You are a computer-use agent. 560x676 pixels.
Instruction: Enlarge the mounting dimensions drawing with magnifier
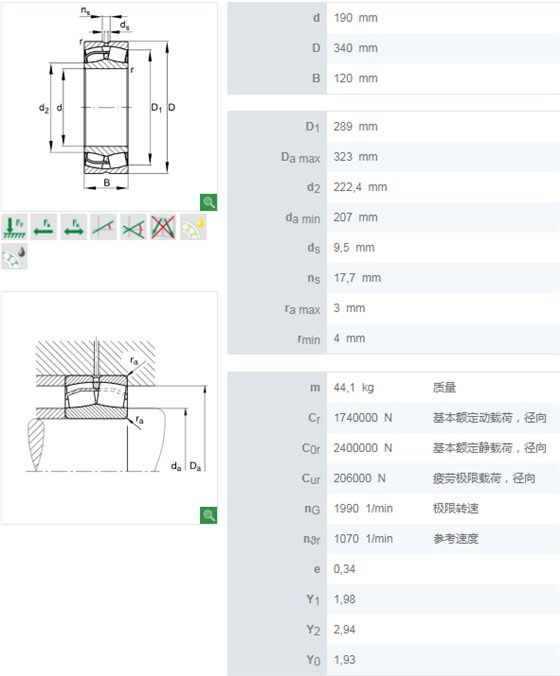click(x=209, y=515)
